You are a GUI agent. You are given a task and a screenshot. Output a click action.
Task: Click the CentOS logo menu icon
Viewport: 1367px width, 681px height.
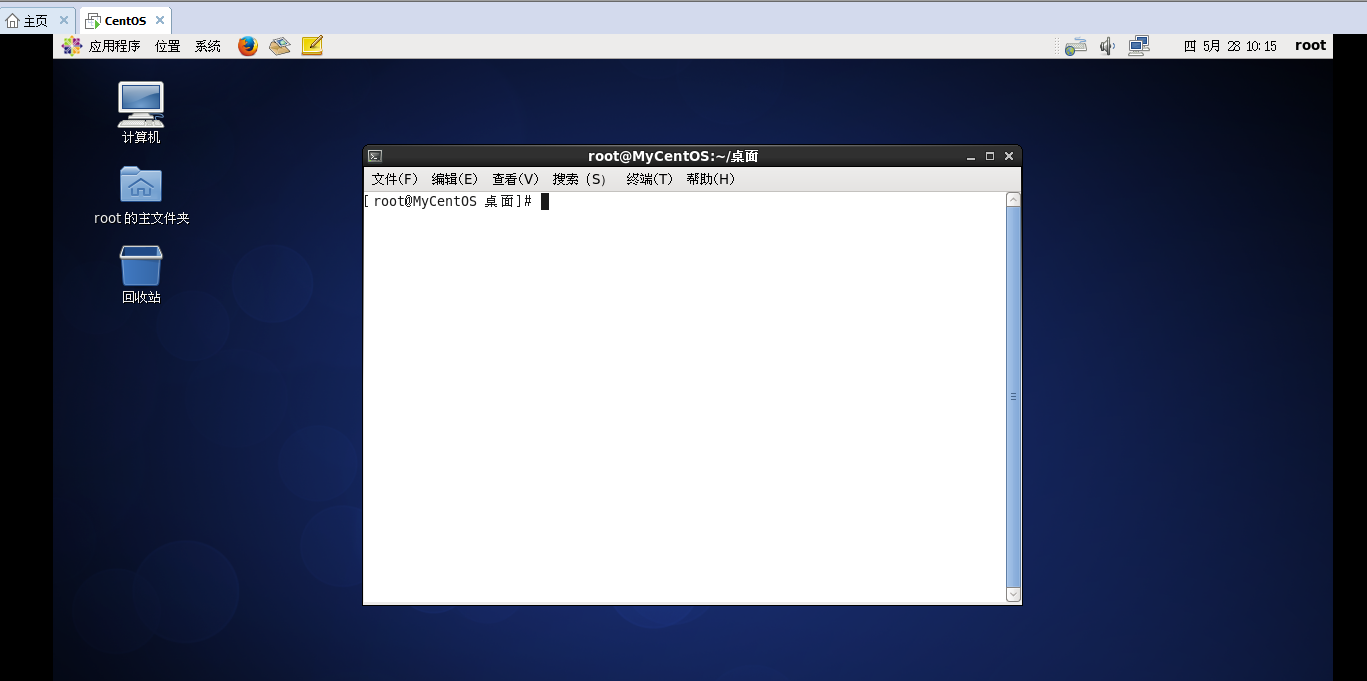click(x=70, y=45)
